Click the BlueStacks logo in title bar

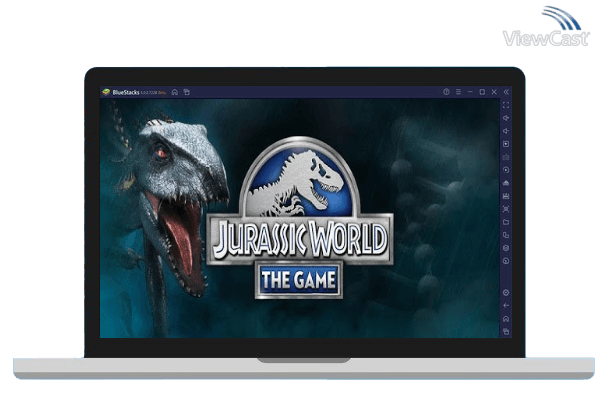(x=106, y=92)
